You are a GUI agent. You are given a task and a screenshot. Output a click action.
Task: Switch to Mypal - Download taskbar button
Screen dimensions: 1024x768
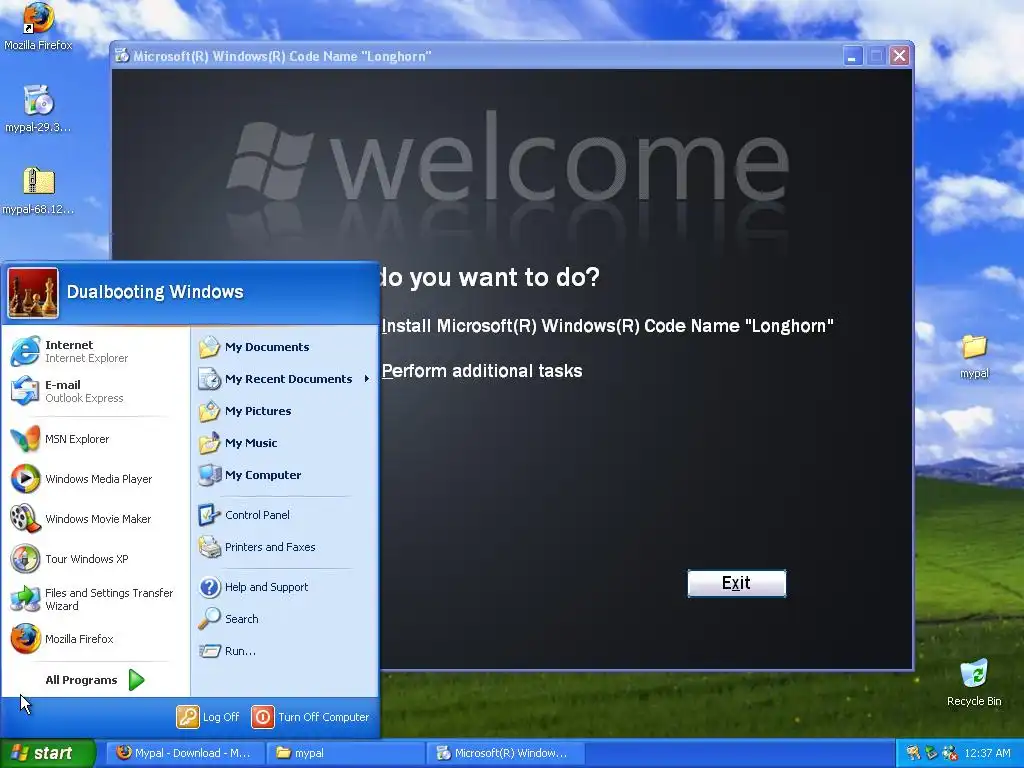click(185, 753)
